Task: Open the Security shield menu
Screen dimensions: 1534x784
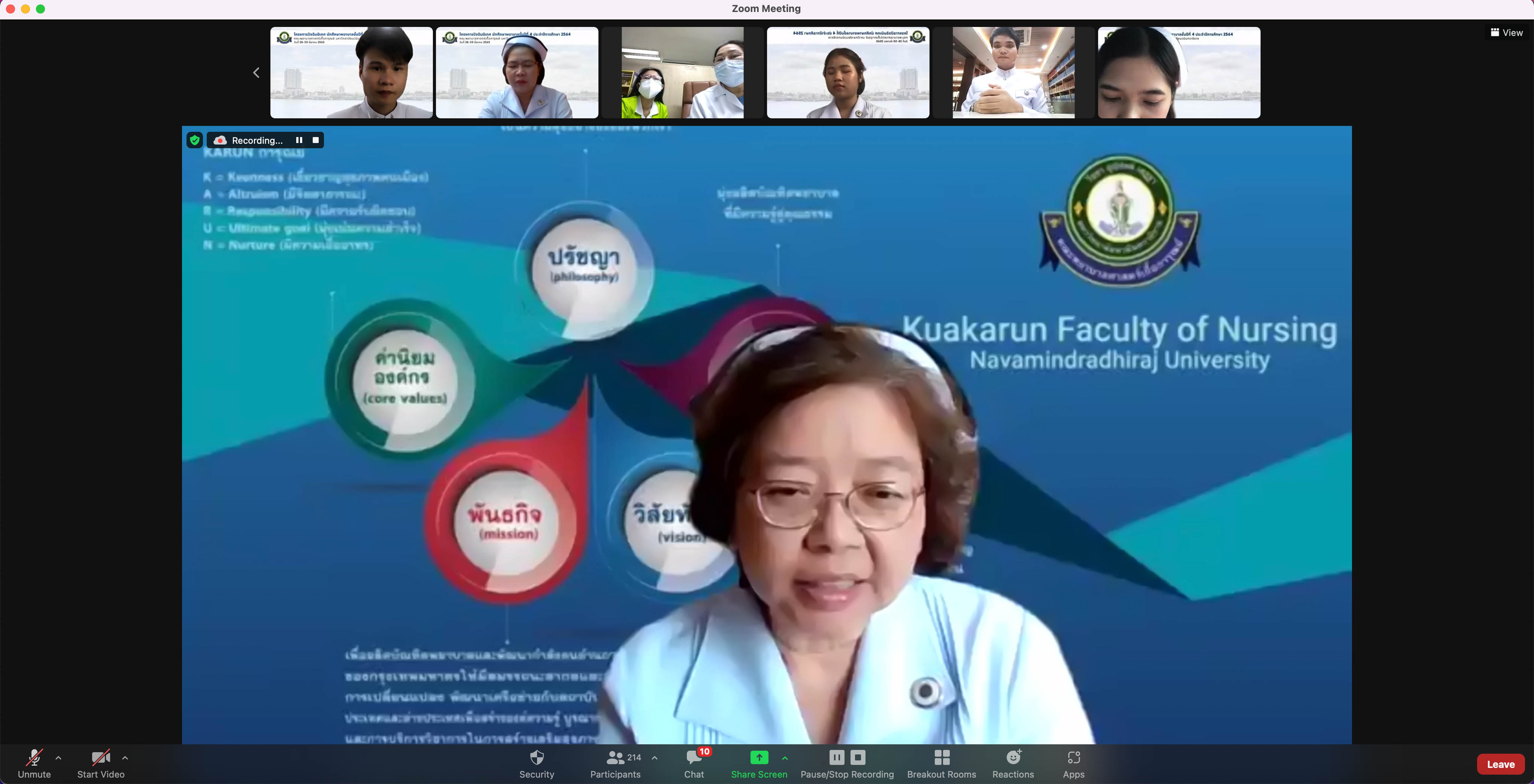Action: (537, 764)
